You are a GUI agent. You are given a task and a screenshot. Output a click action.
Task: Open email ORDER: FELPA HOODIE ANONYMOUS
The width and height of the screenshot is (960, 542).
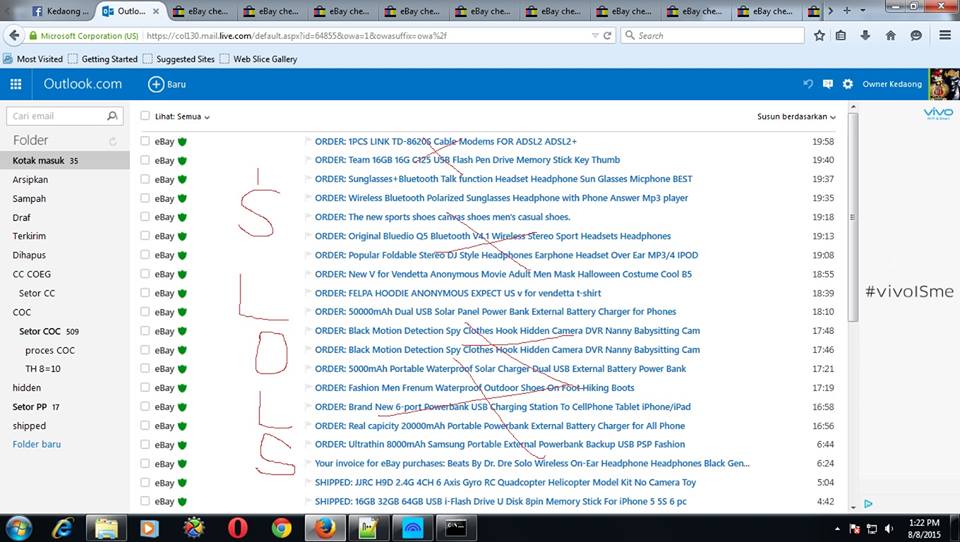[458, 293]
